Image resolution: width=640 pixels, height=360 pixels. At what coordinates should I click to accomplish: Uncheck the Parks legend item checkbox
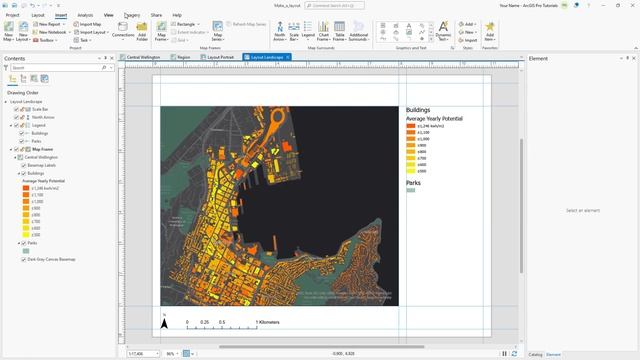click(22, 141)
